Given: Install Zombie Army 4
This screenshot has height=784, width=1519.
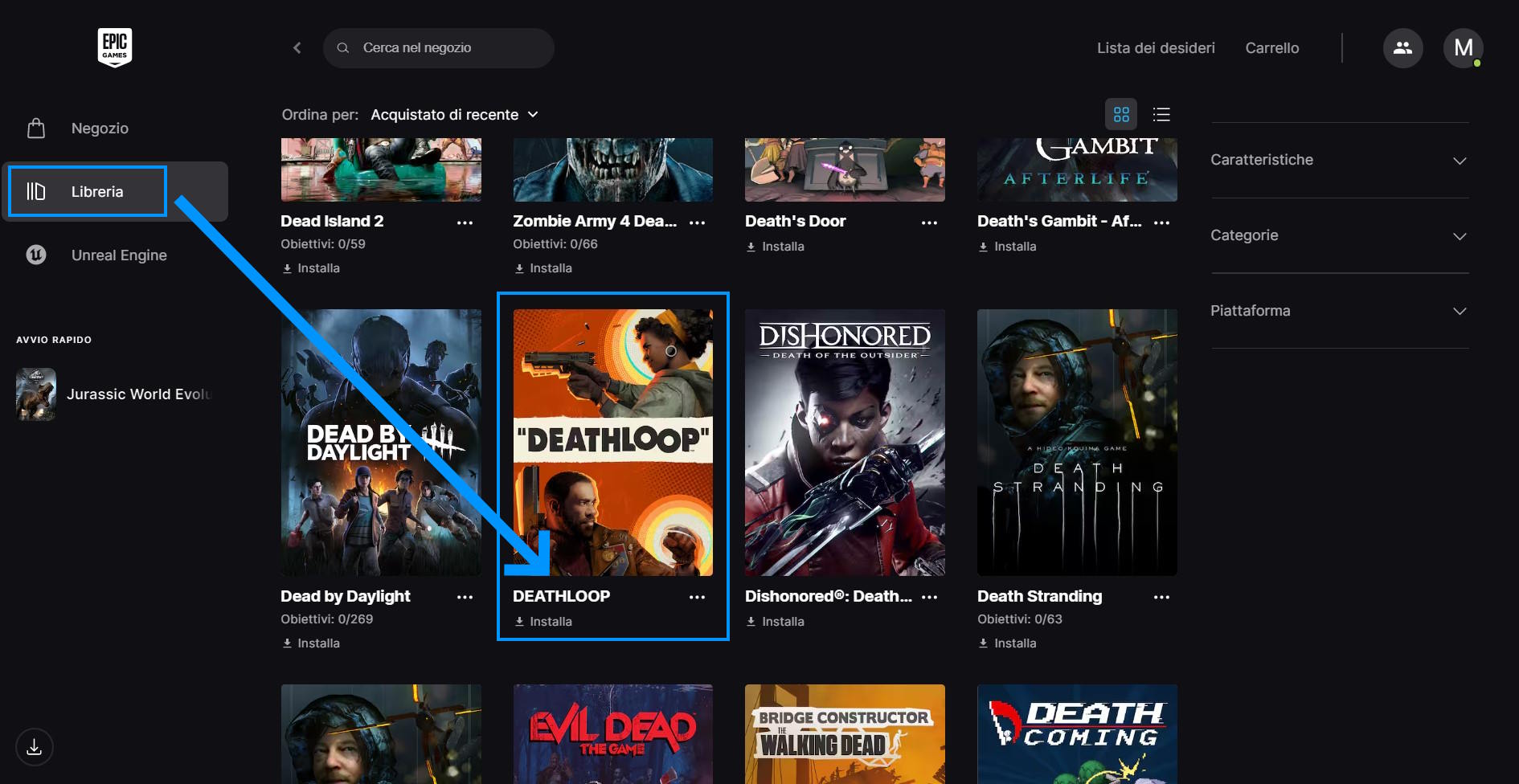Looking at the screenshot, I should pyautogui.click(x=543, y=268).
